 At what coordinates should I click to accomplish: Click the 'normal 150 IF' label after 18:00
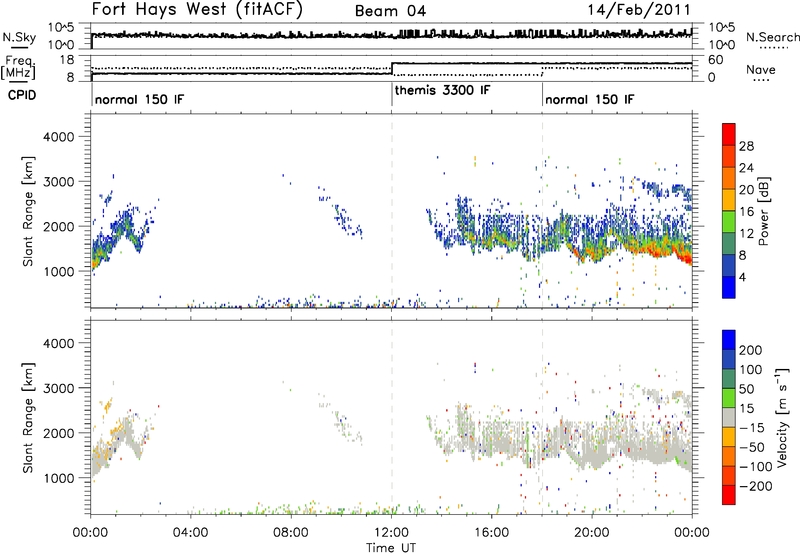(x=589, y=99)
